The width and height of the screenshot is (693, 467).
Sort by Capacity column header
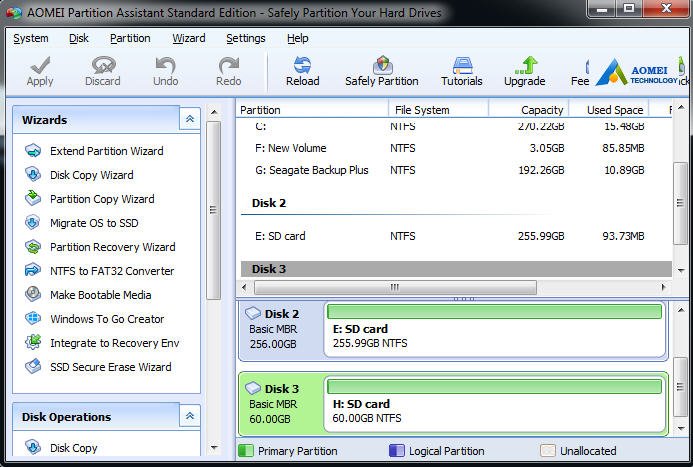click(x=529, y=110)
